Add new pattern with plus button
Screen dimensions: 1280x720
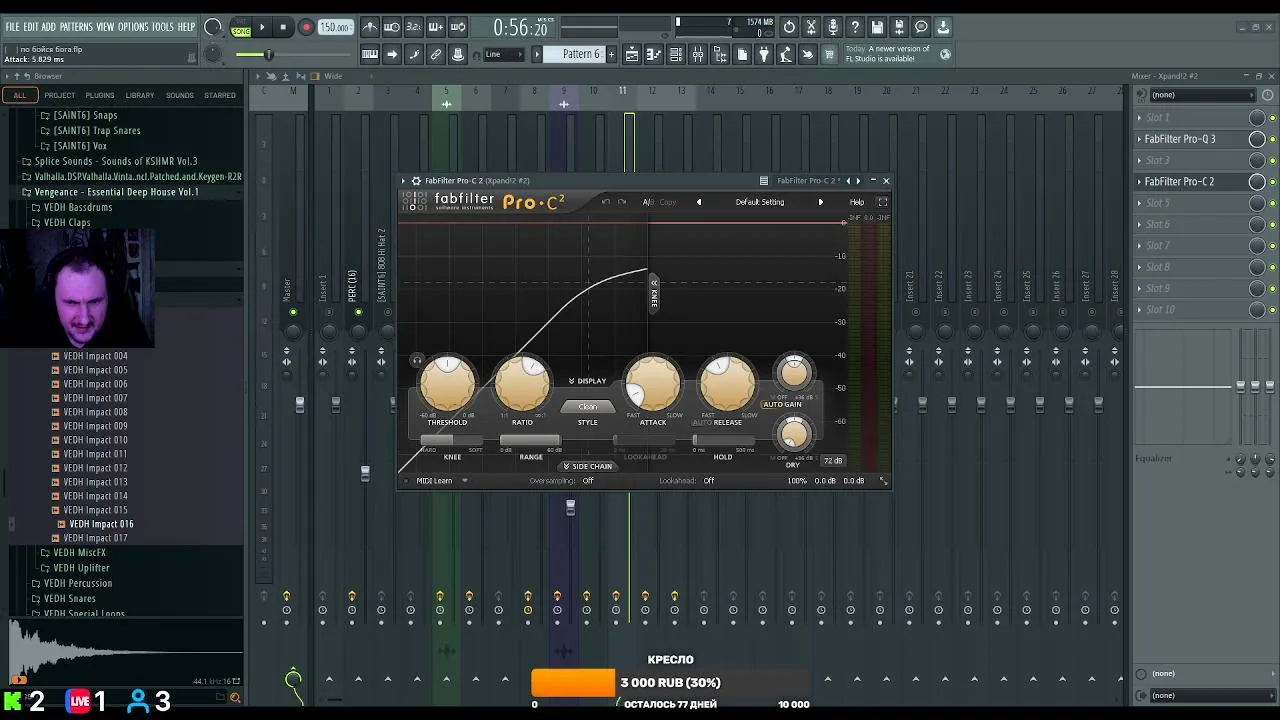coord(613,54)
